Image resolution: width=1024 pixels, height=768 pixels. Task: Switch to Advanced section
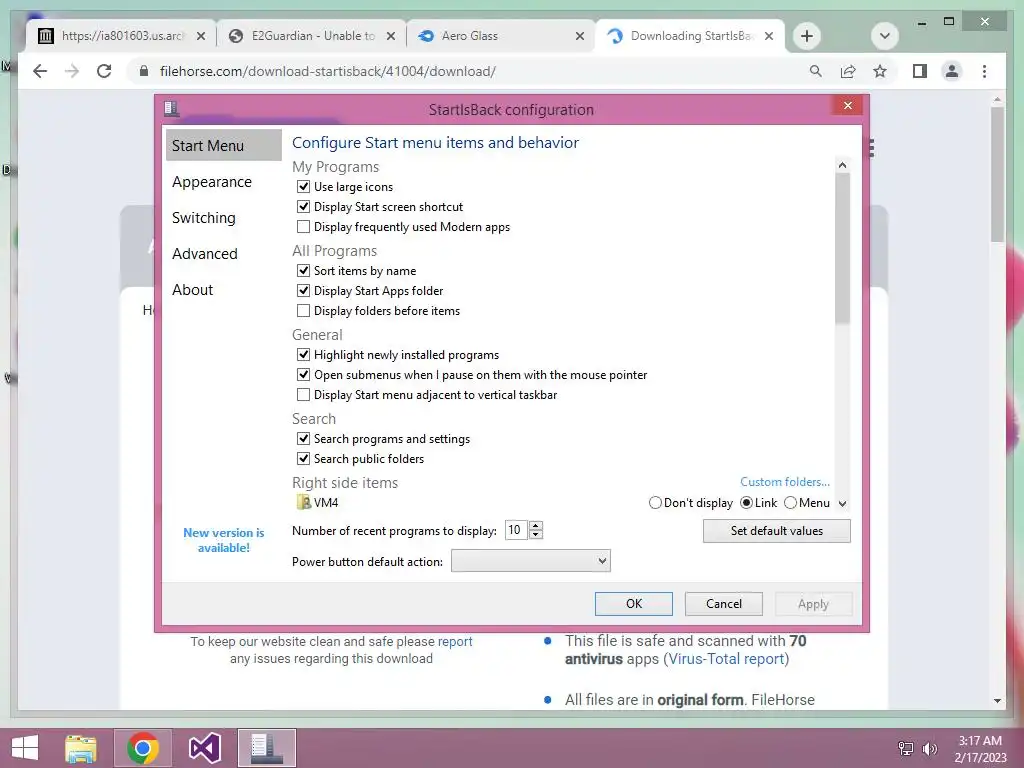pyautogui.click(x=204, y=253)
